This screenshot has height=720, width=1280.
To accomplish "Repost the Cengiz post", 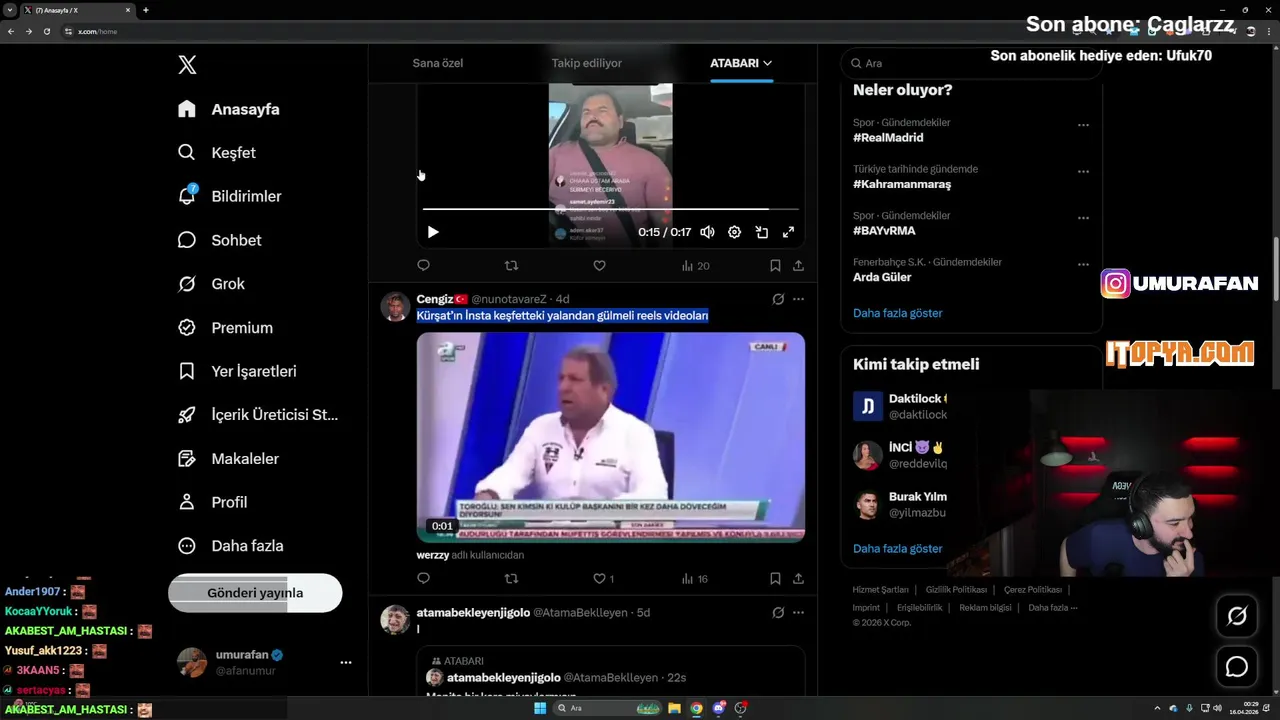I will click(x=511, y=578).
